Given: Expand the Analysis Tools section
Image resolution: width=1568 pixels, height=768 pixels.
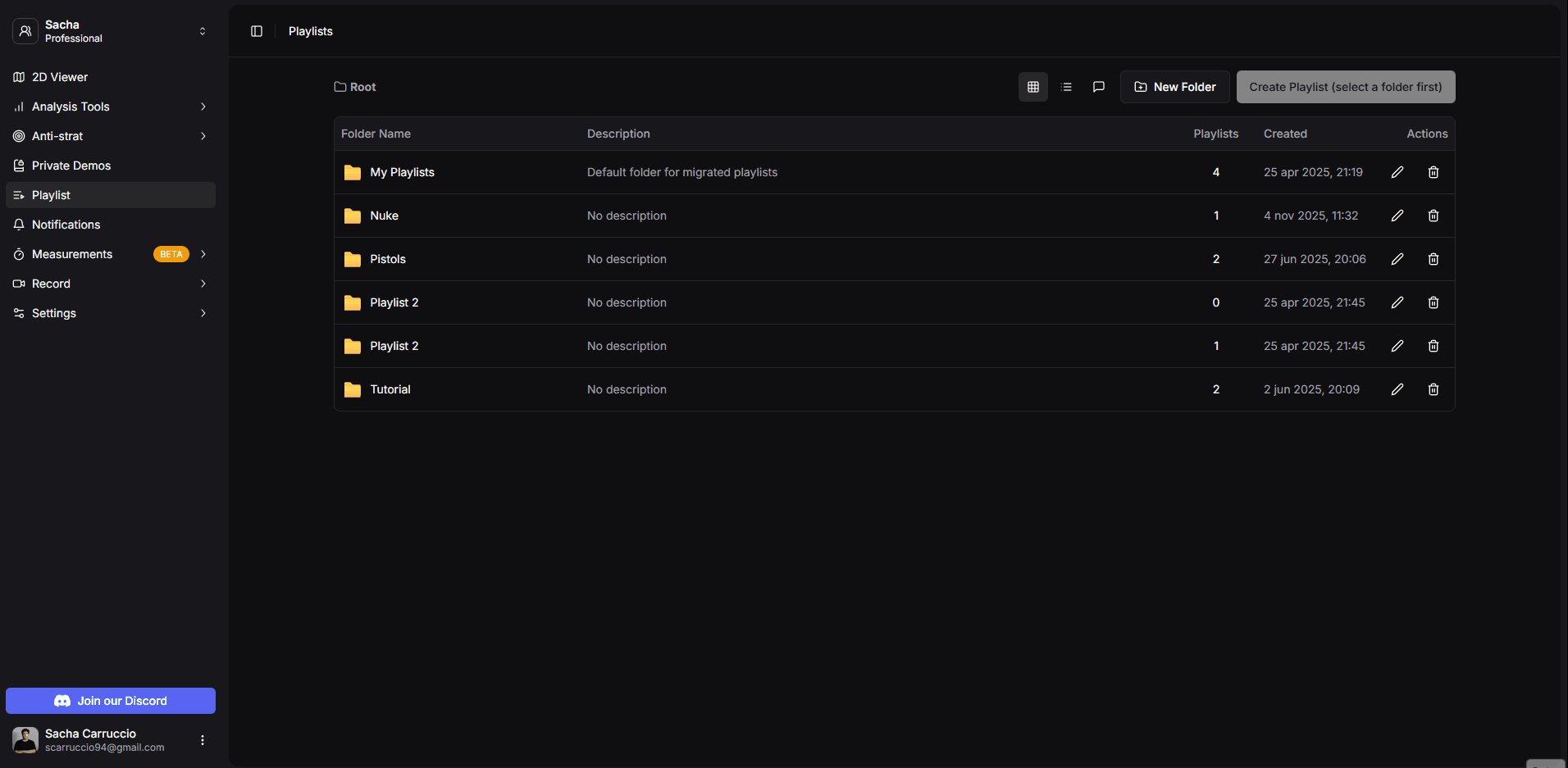Looking at the screenshot, I should tap(203, 107).
